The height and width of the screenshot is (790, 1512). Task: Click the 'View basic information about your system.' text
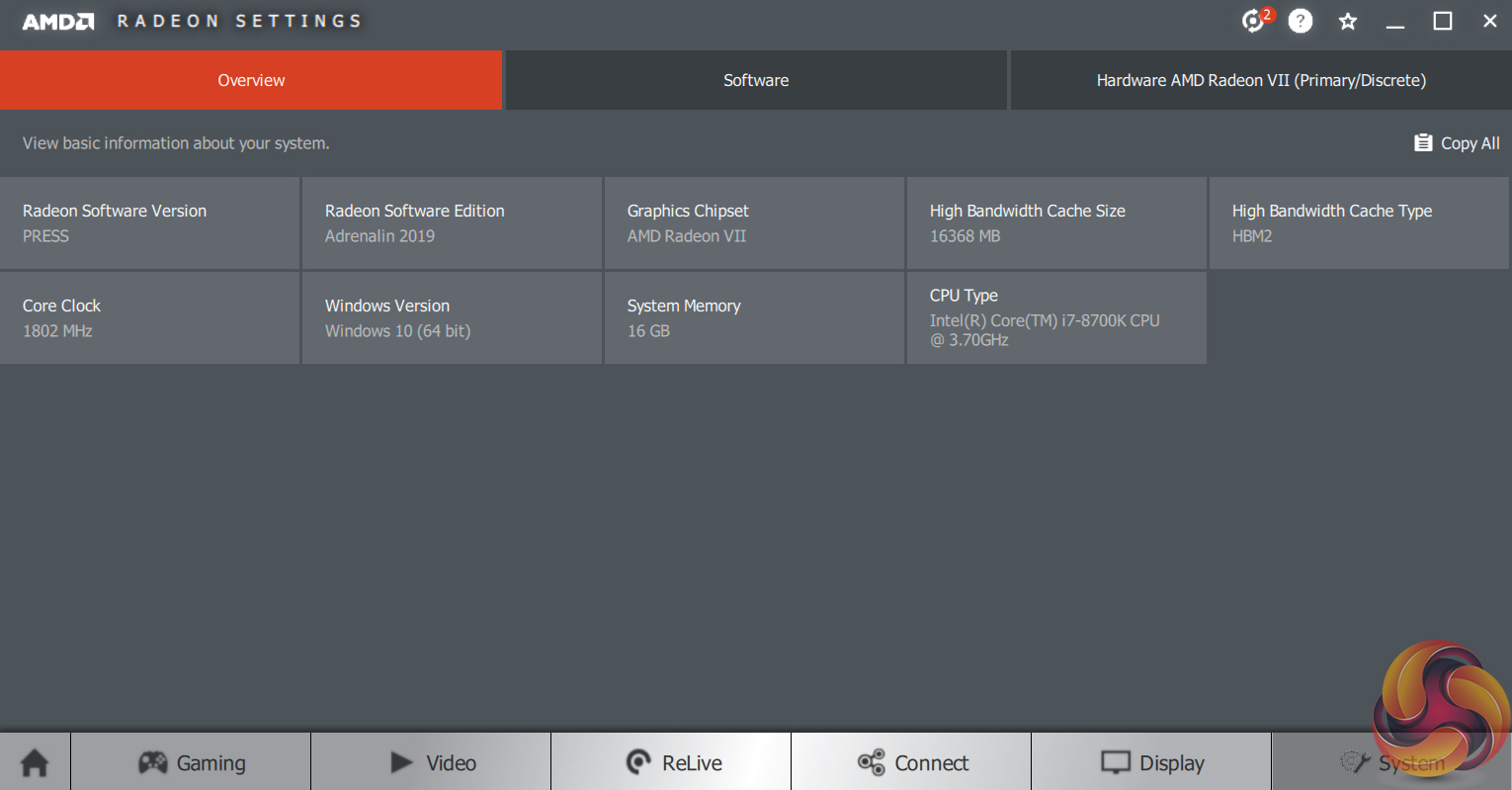[176, 143]
